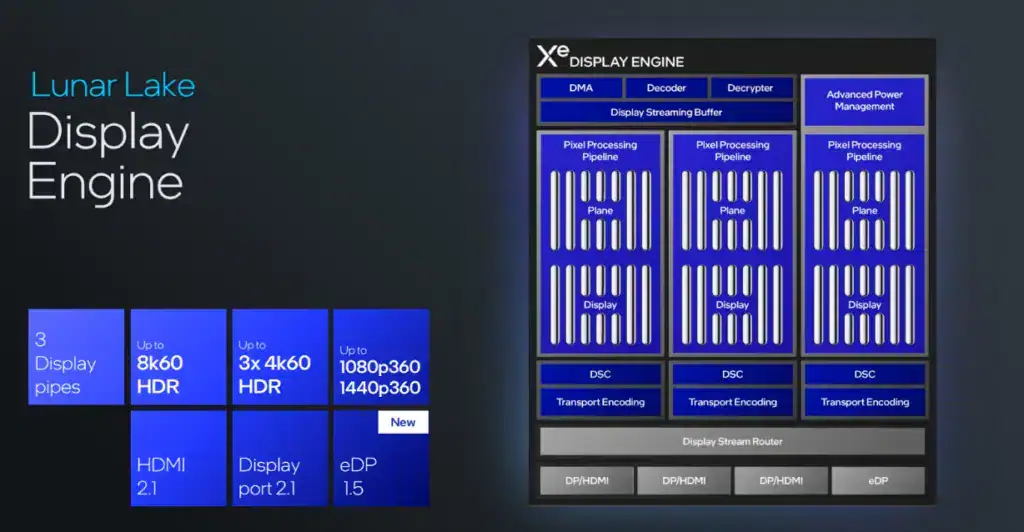The image size is (1024, 532).
Task: Select the rightmost DSC block
Action: coord(865,374)
